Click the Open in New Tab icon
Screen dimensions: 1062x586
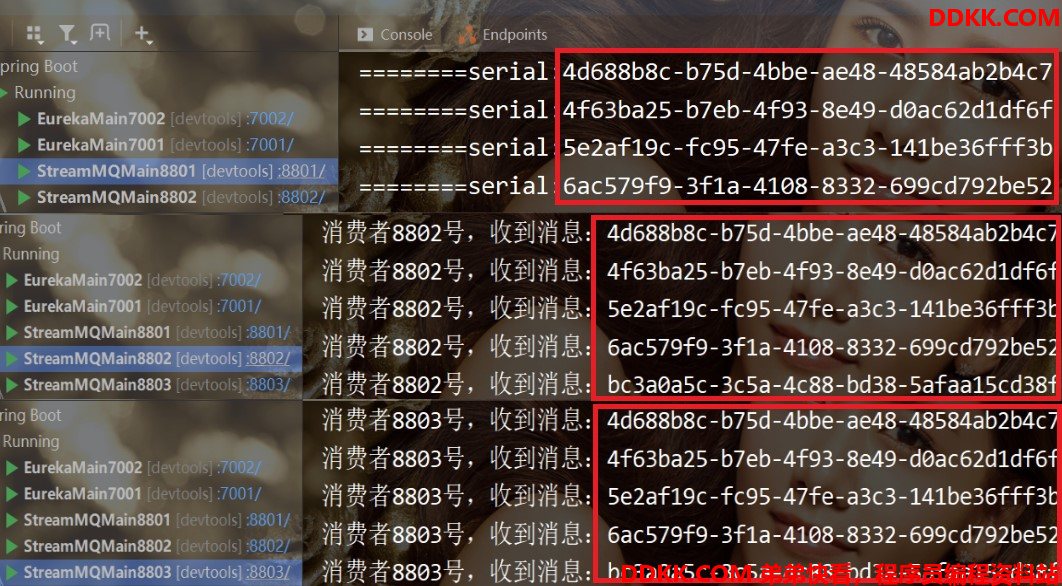[x=100, y=33]
